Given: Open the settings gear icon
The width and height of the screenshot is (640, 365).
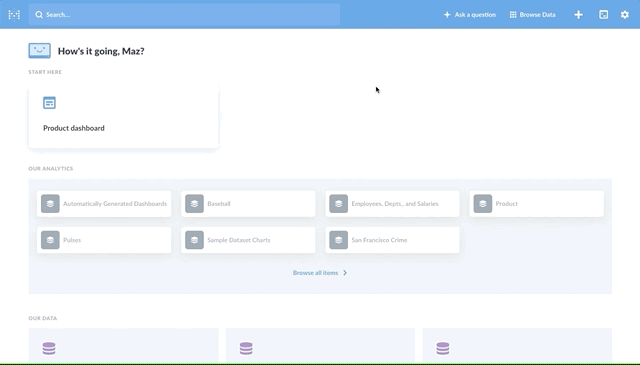Looking at the screenshot, I should 624,15.
